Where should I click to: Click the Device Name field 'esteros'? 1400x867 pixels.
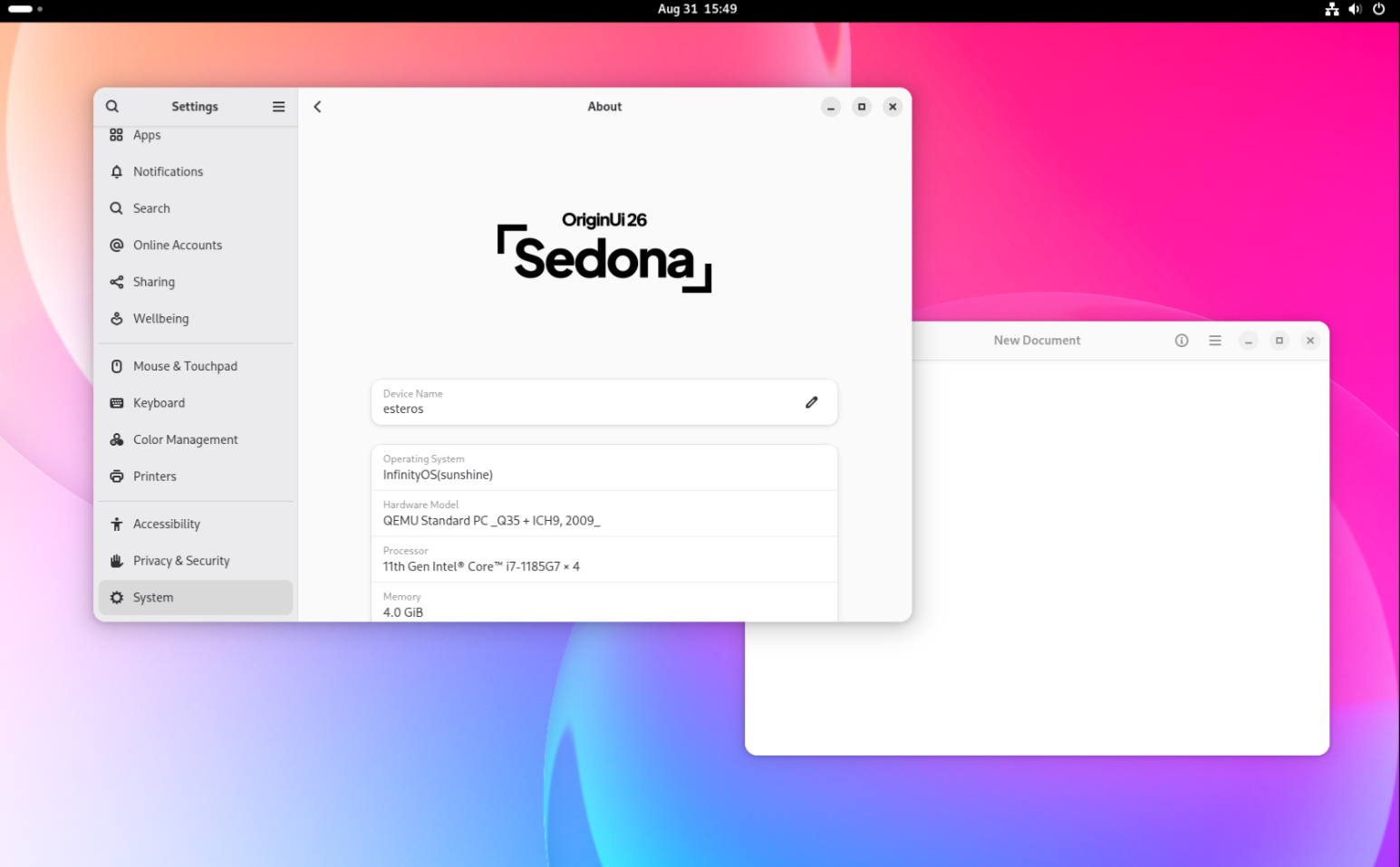pyautogui.click(x=604, y=402)
